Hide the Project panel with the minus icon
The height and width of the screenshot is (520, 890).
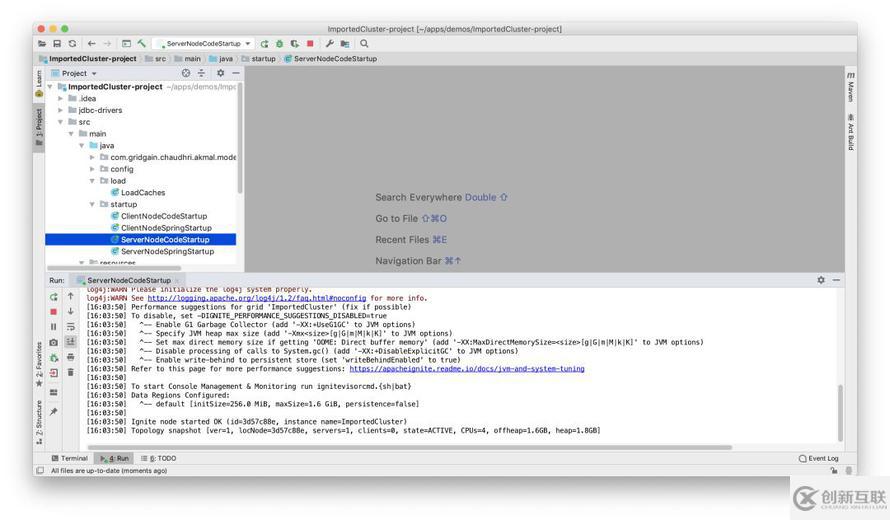coord(236,73)
